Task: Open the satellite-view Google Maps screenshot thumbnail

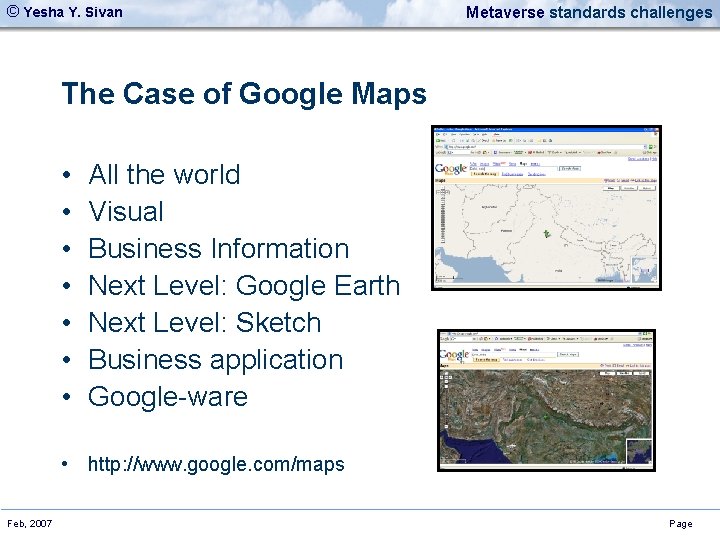Action: pos(546,400)
